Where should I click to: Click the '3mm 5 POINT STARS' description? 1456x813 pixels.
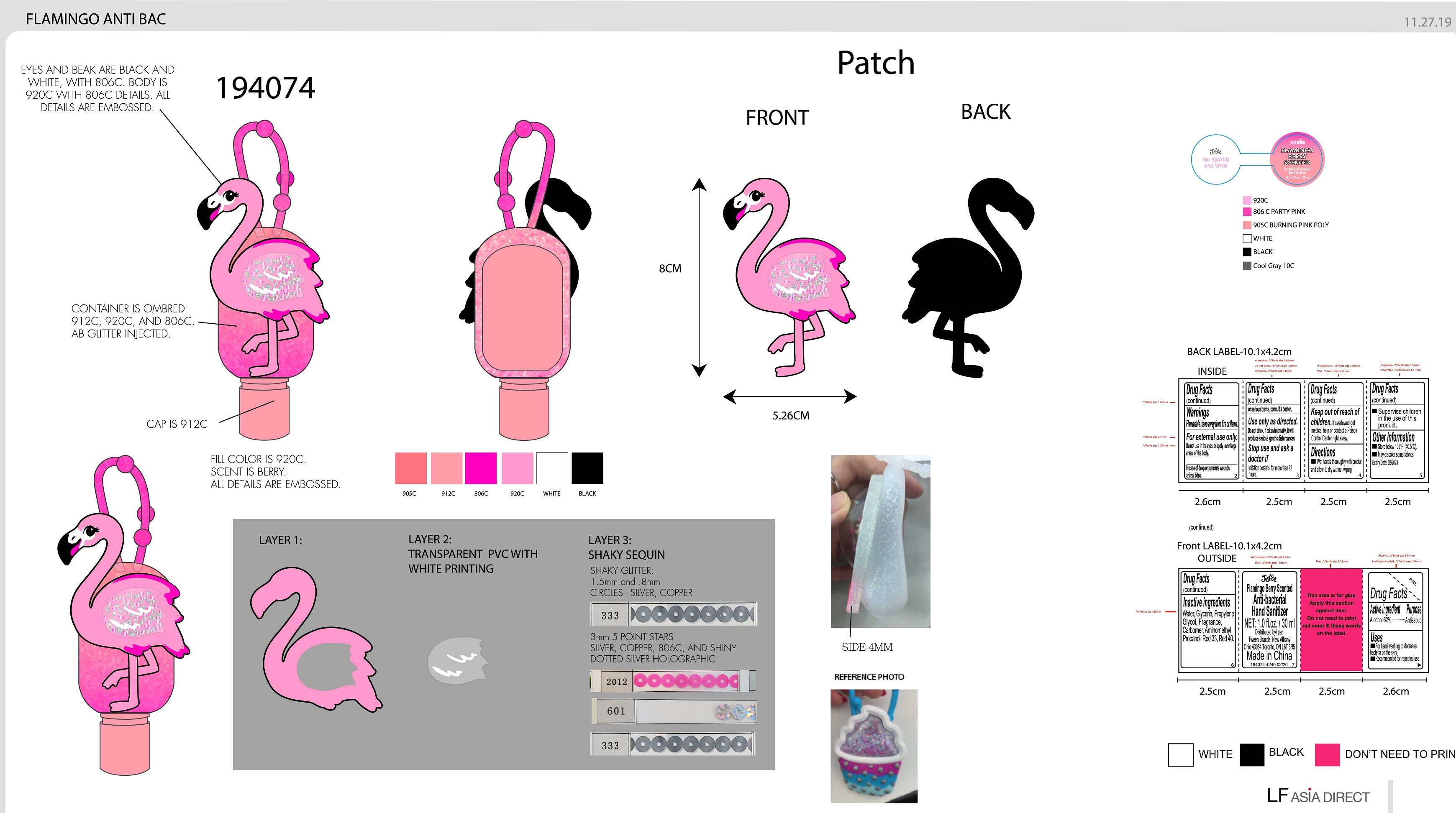click(664, 647)
